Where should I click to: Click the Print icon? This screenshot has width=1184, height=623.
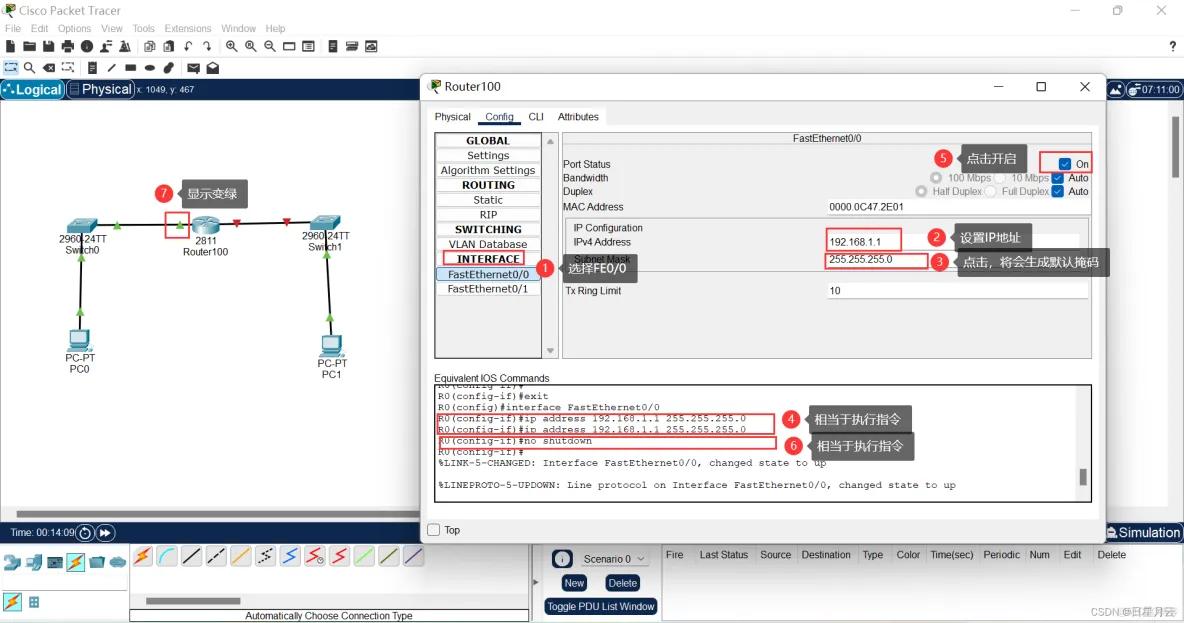(x=68, y=47)
